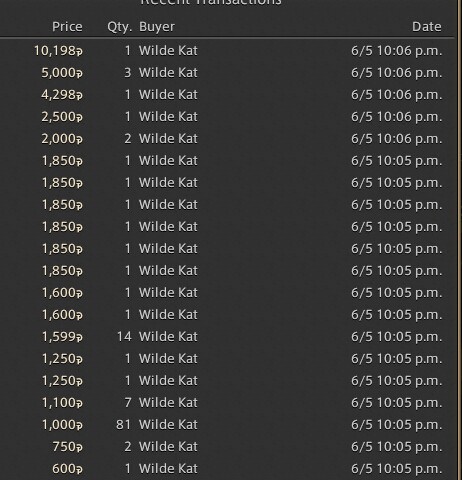Click gil icon next to 600
Image resolution: width=462 pixels, height=480 pixels.
[x=79, y=470]
